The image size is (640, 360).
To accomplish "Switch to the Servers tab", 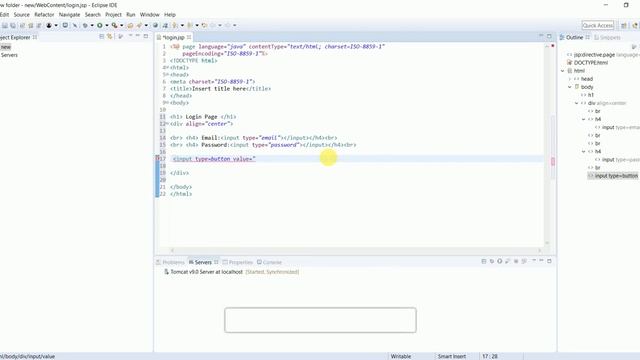I will 203,262.
